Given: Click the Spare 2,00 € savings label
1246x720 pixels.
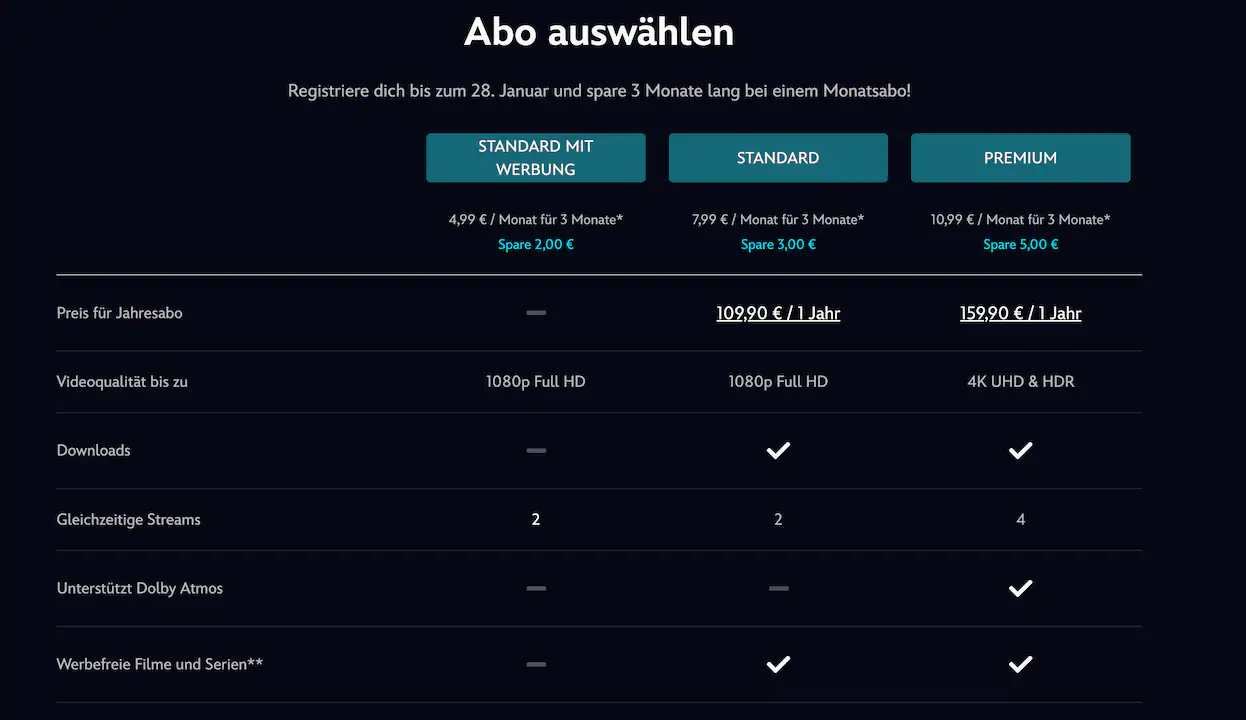Looking at the screenshot, I should click(x=536, y=243).
